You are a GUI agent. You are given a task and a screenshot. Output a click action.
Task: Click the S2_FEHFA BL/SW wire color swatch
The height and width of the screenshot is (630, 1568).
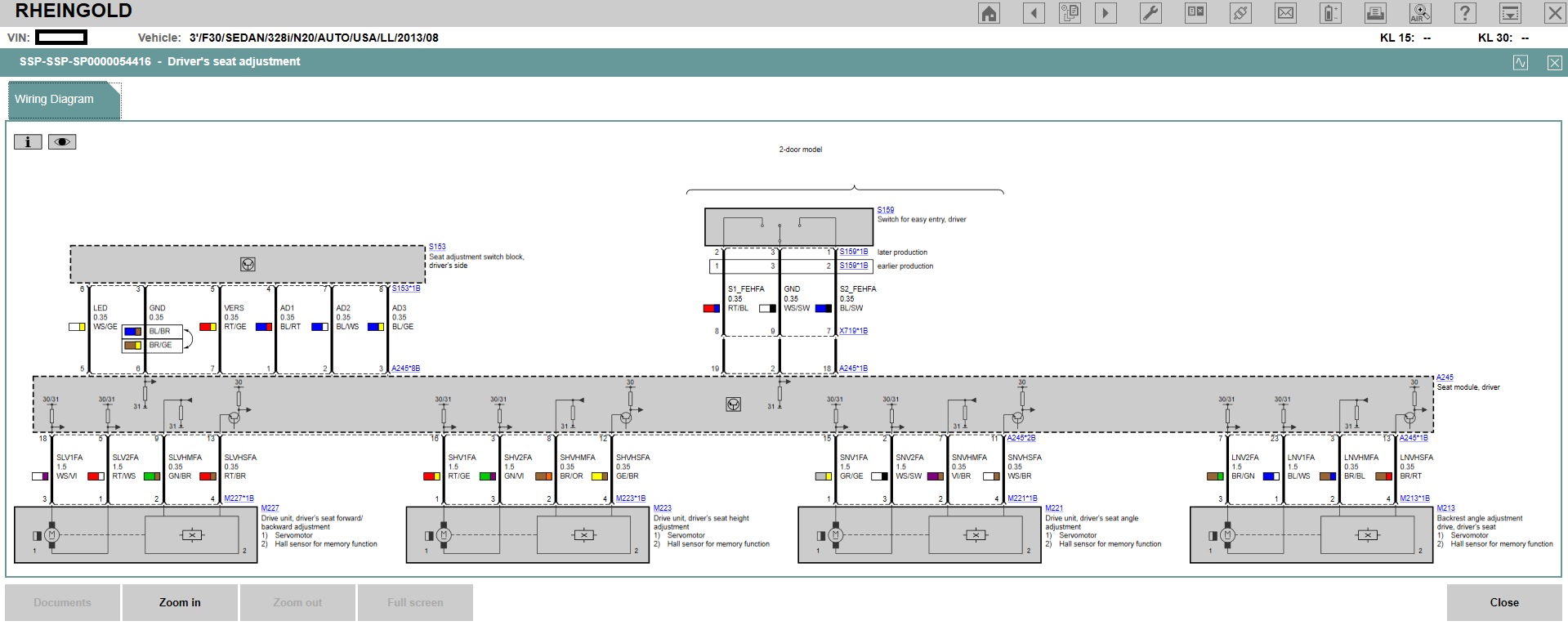click(824, 308)
